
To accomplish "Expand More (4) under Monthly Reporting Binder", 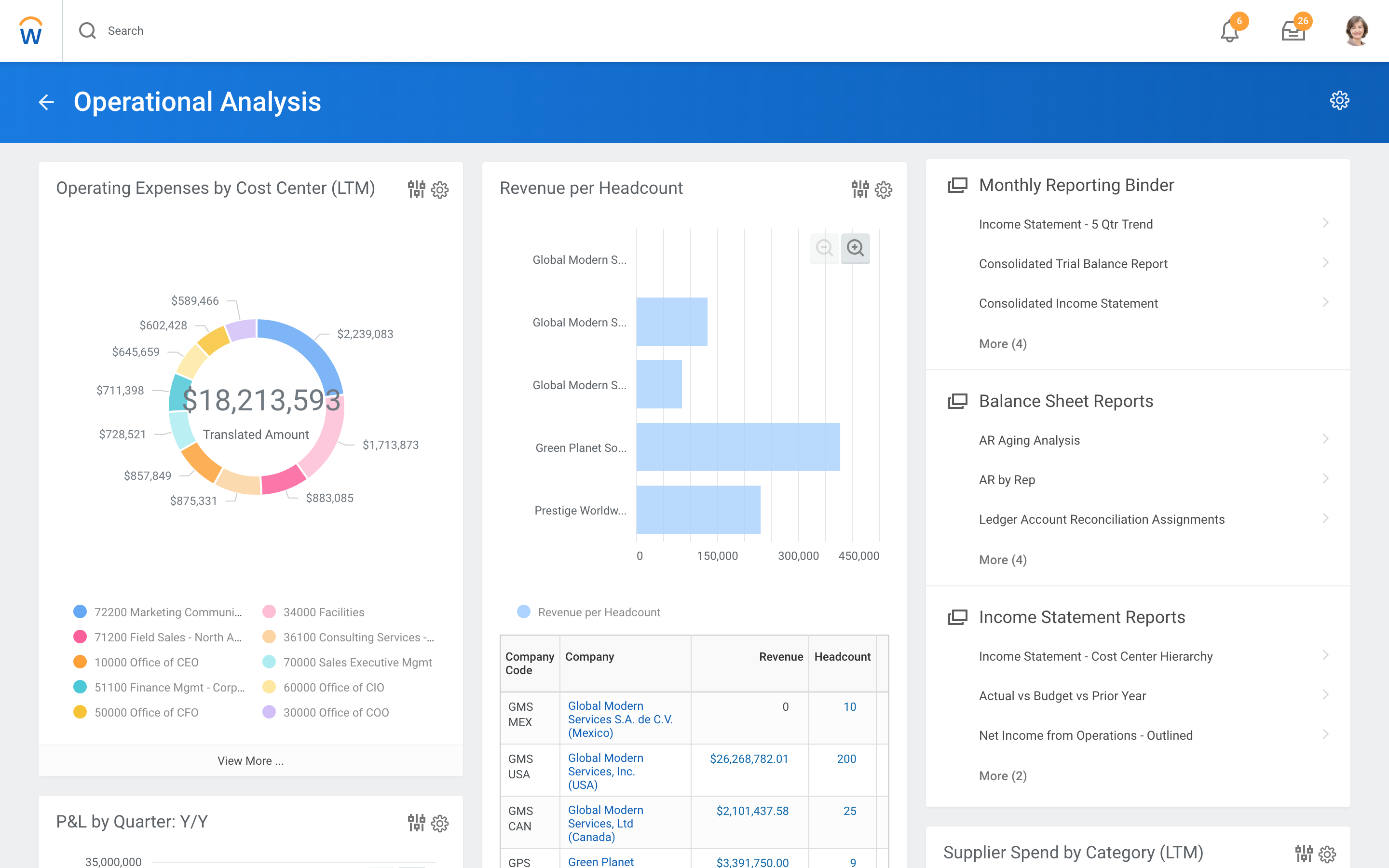I will click(x=1002, y=344).
